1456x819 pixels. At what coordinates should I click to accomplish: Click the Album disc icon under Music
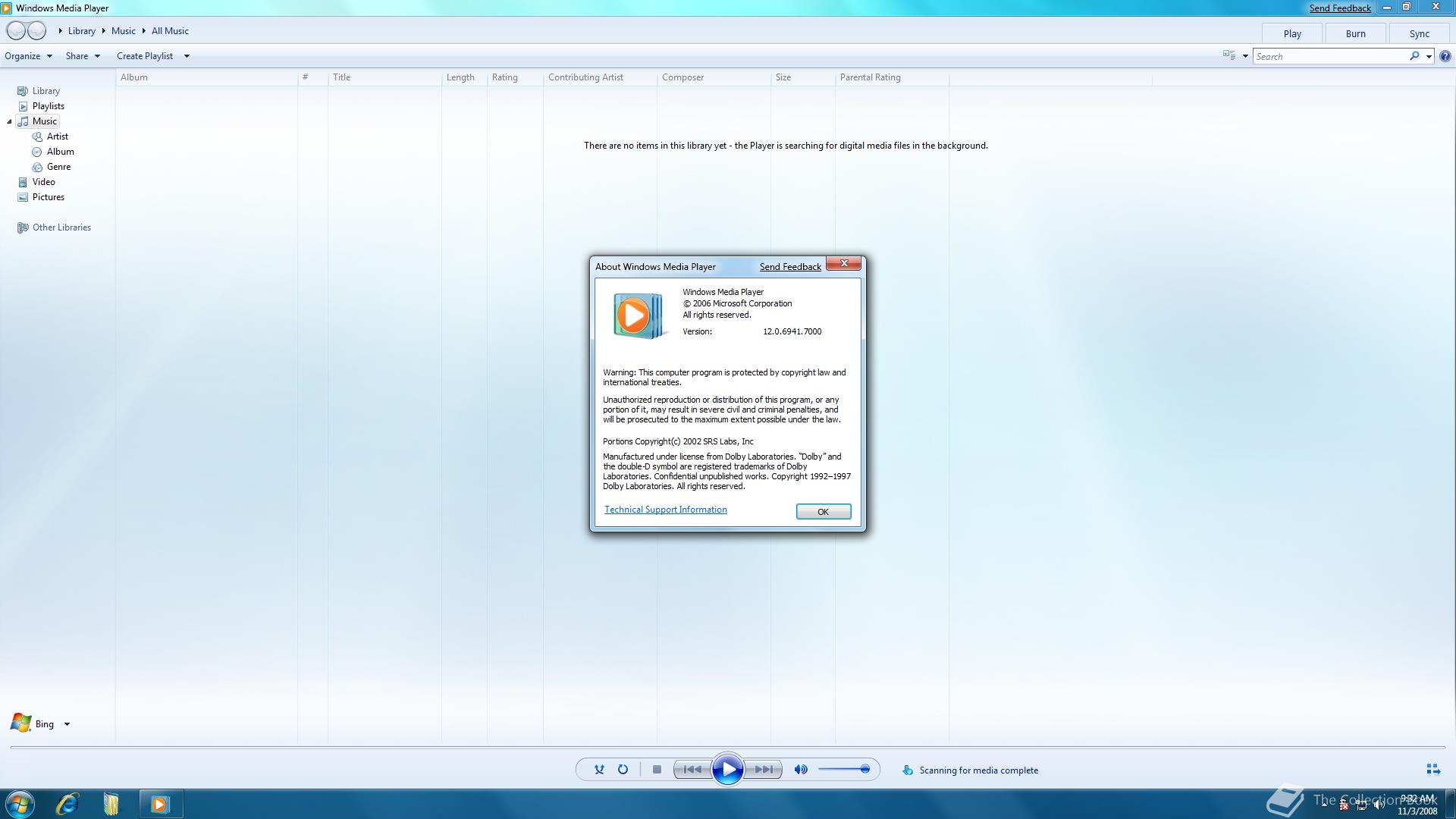point(37,152)
